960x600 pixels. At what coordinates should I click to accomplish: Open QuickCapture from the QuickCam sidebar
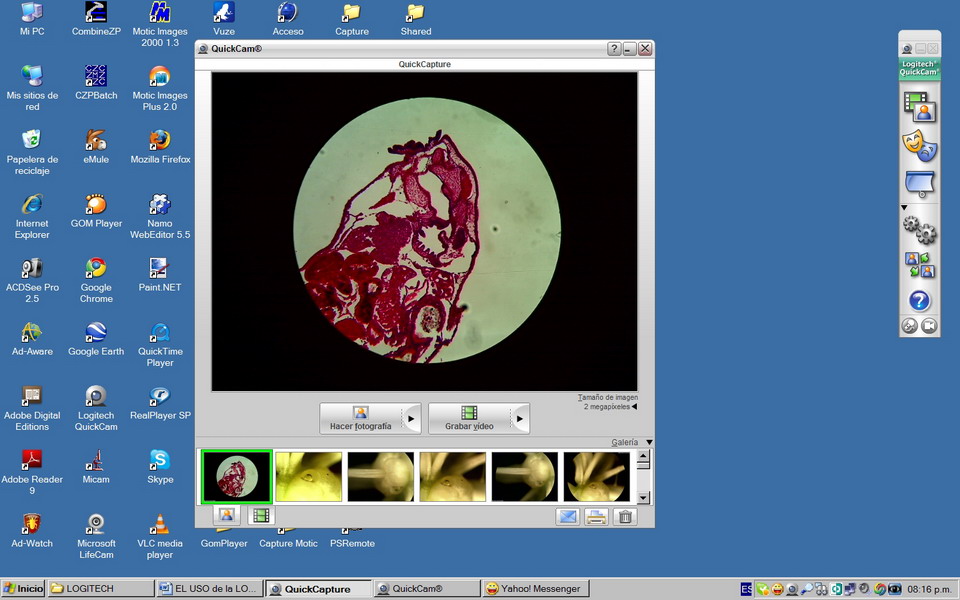click(x=918, y=106)
